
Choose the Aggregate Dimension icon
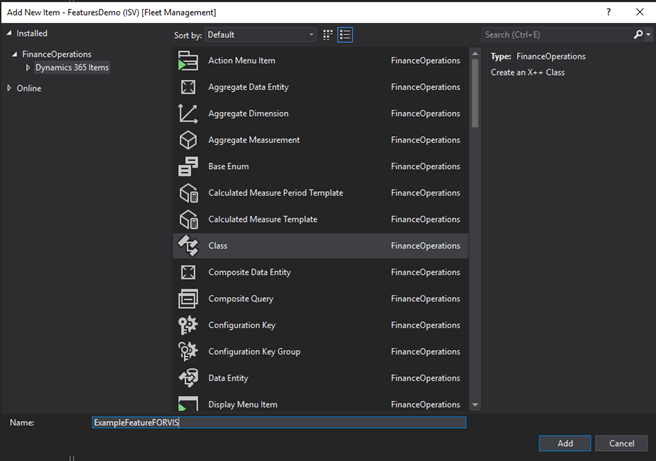[x=187, y=114]
